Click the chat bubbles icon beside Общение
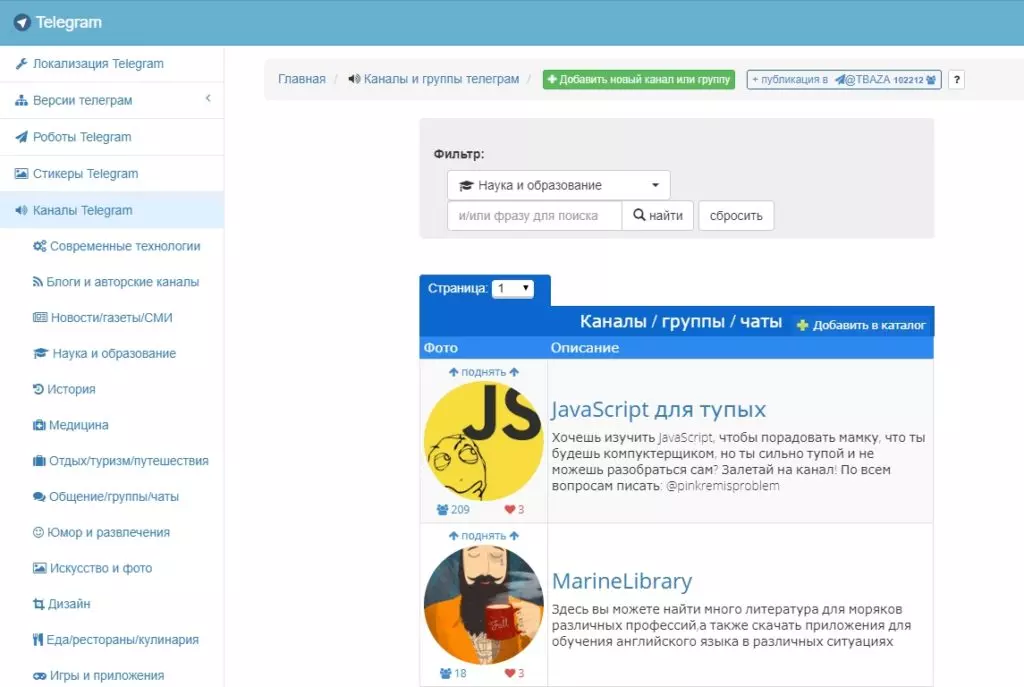This screenshot has height=687, width=1024. [x=39, y=497]
